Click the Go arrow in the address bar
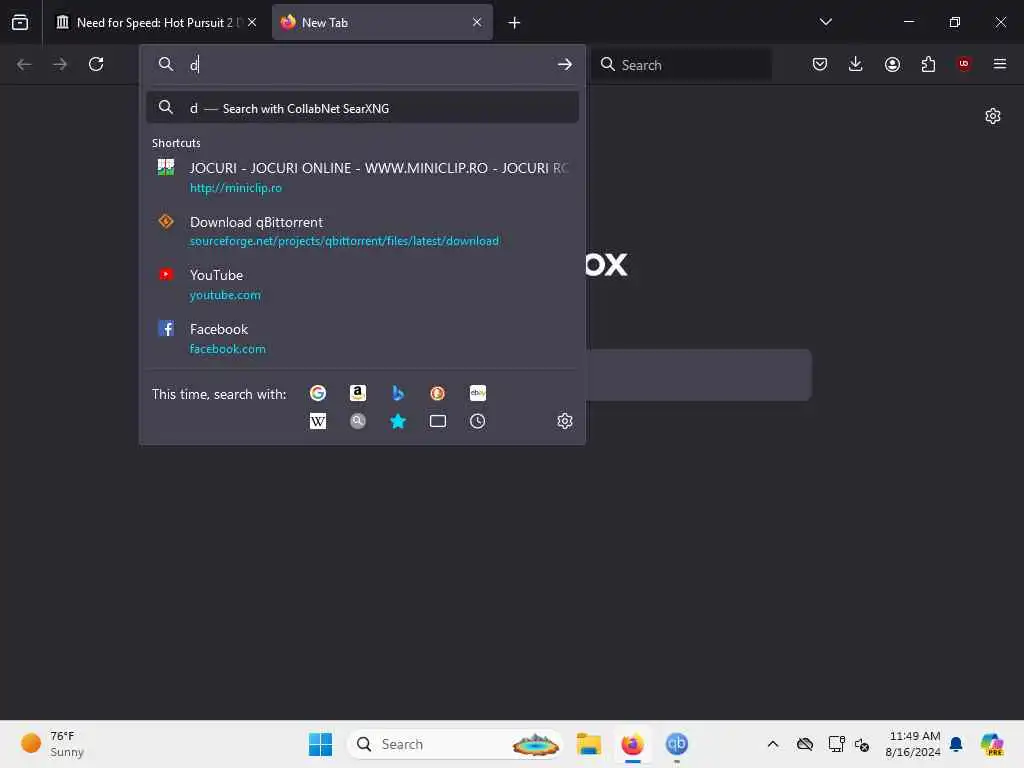This screenshot has height=768, width=1024. (565, 64)
